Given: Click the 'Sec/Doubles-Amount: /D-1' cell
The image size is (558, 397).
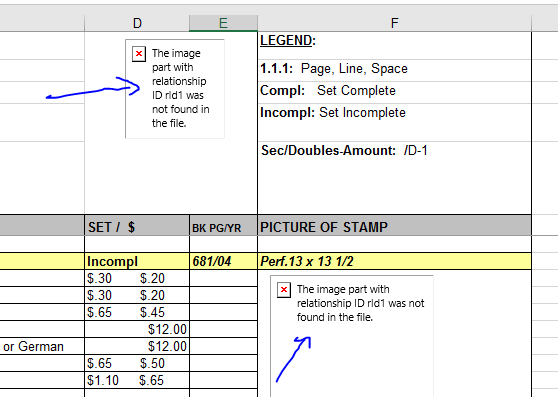Looking at the screenshot, I should tap(394, 178).
